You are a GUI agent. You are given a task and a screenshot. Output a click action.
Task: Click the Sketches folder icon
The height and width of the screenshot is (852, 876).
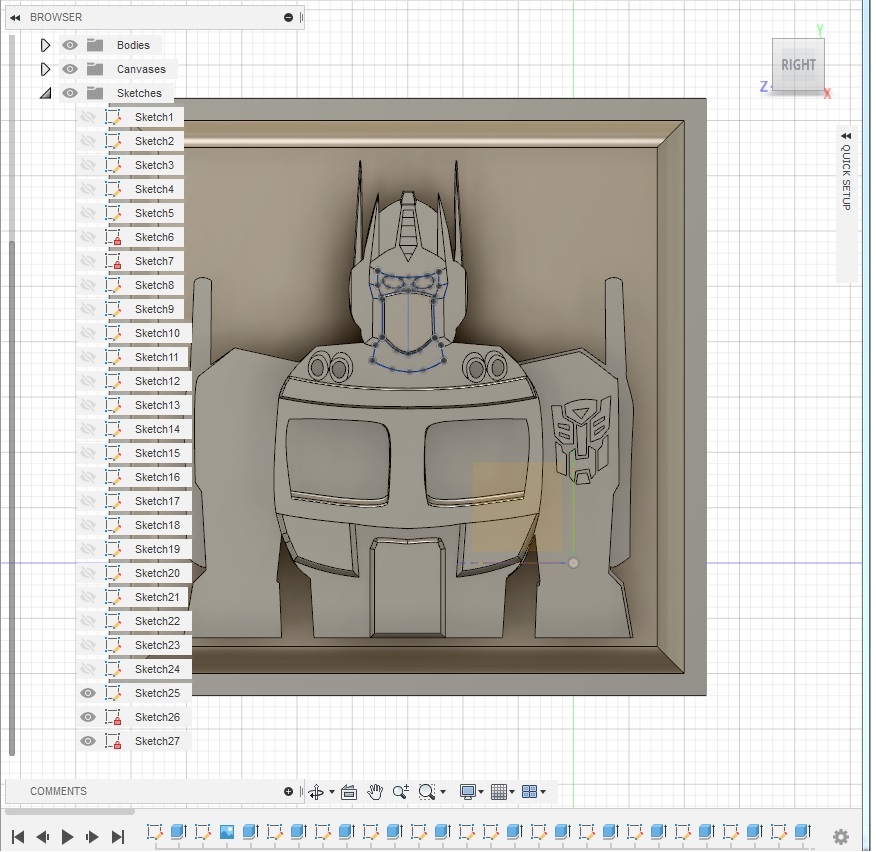95,93
